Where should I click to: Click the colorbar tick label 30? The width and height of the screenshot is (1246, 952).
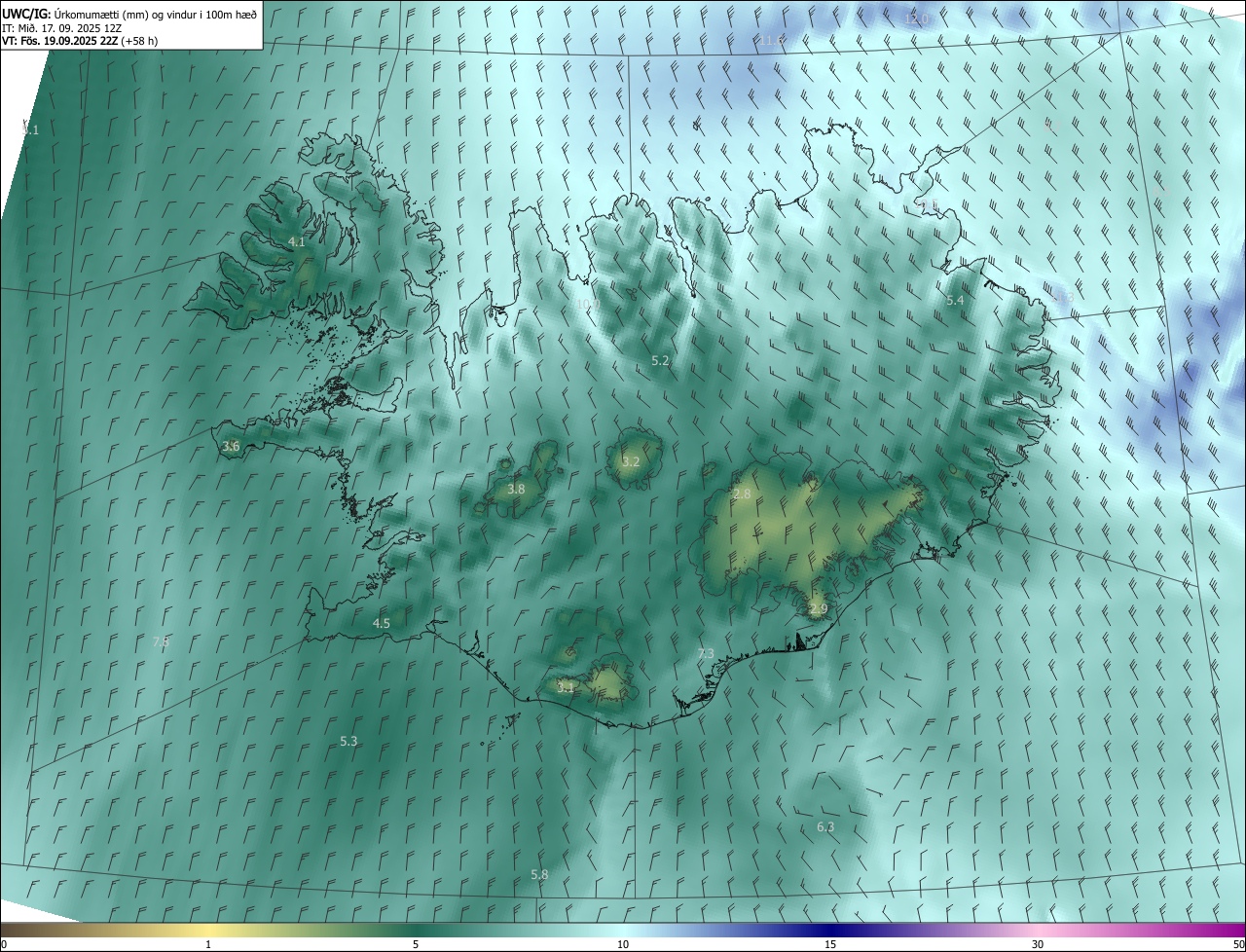1038,944
